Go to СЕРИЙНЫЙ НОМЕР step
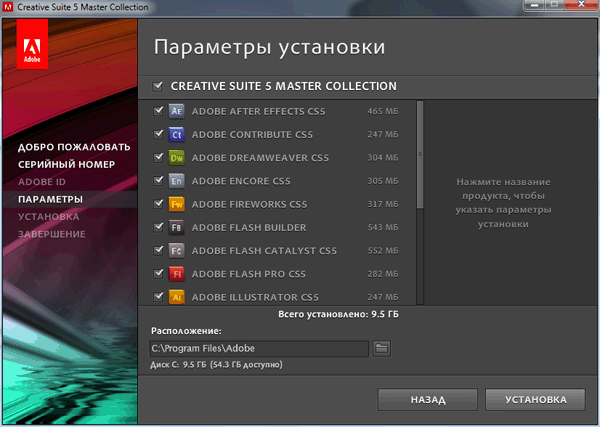 click(x=66, y=165)
